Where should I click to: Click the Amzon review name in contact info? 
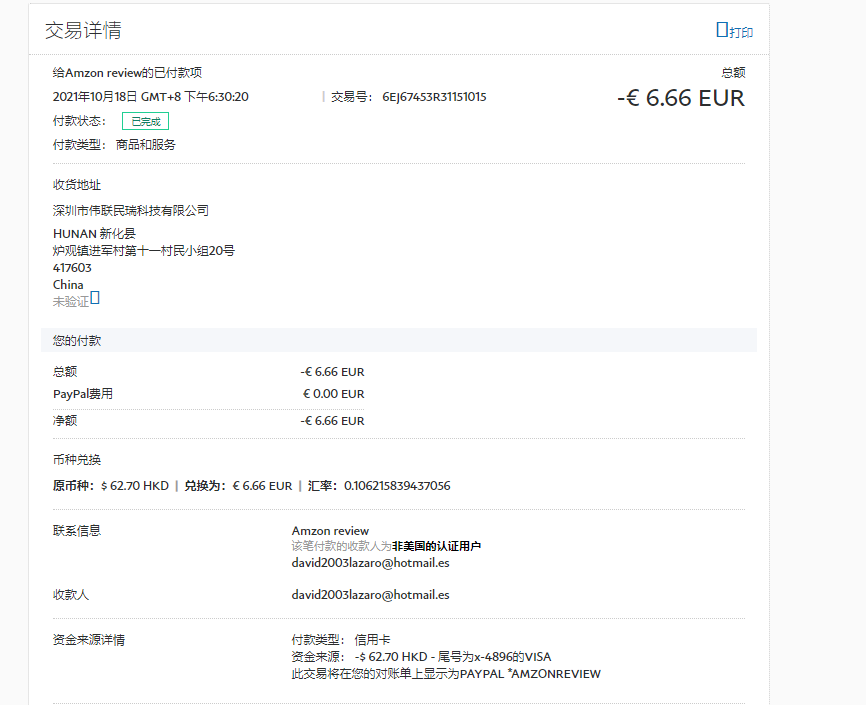(x=330, y=531)
